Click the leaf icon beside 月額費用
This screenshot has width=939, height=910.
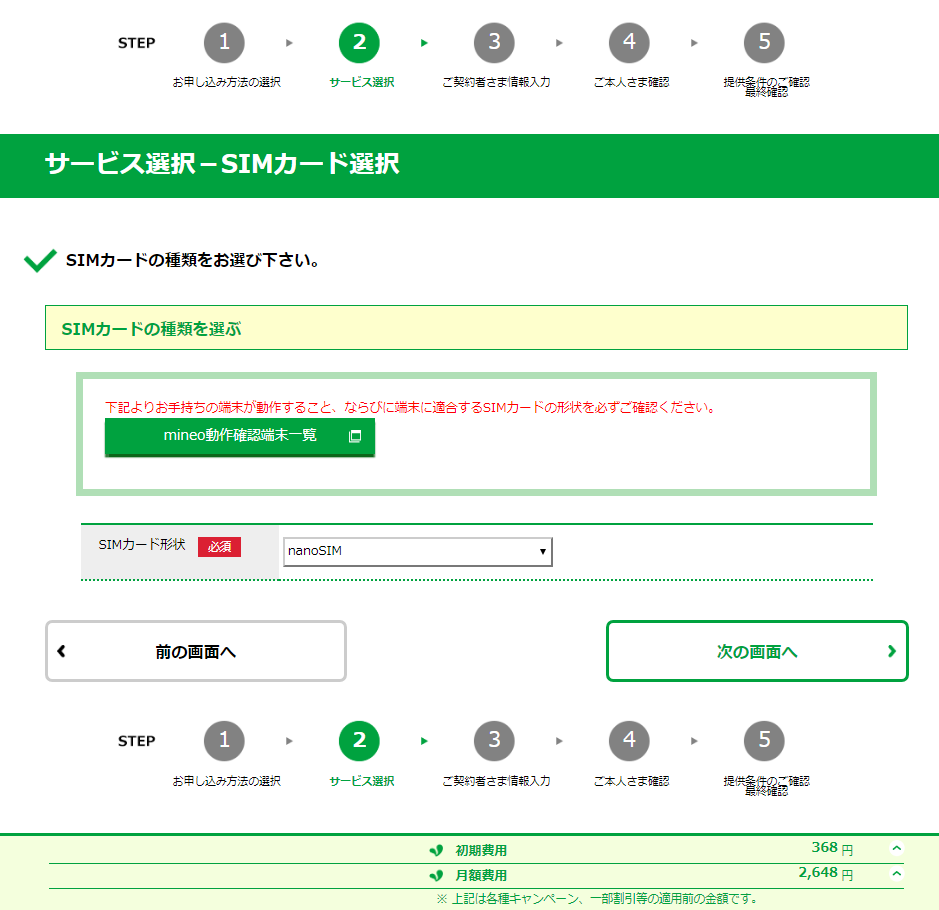click(437, 875)
